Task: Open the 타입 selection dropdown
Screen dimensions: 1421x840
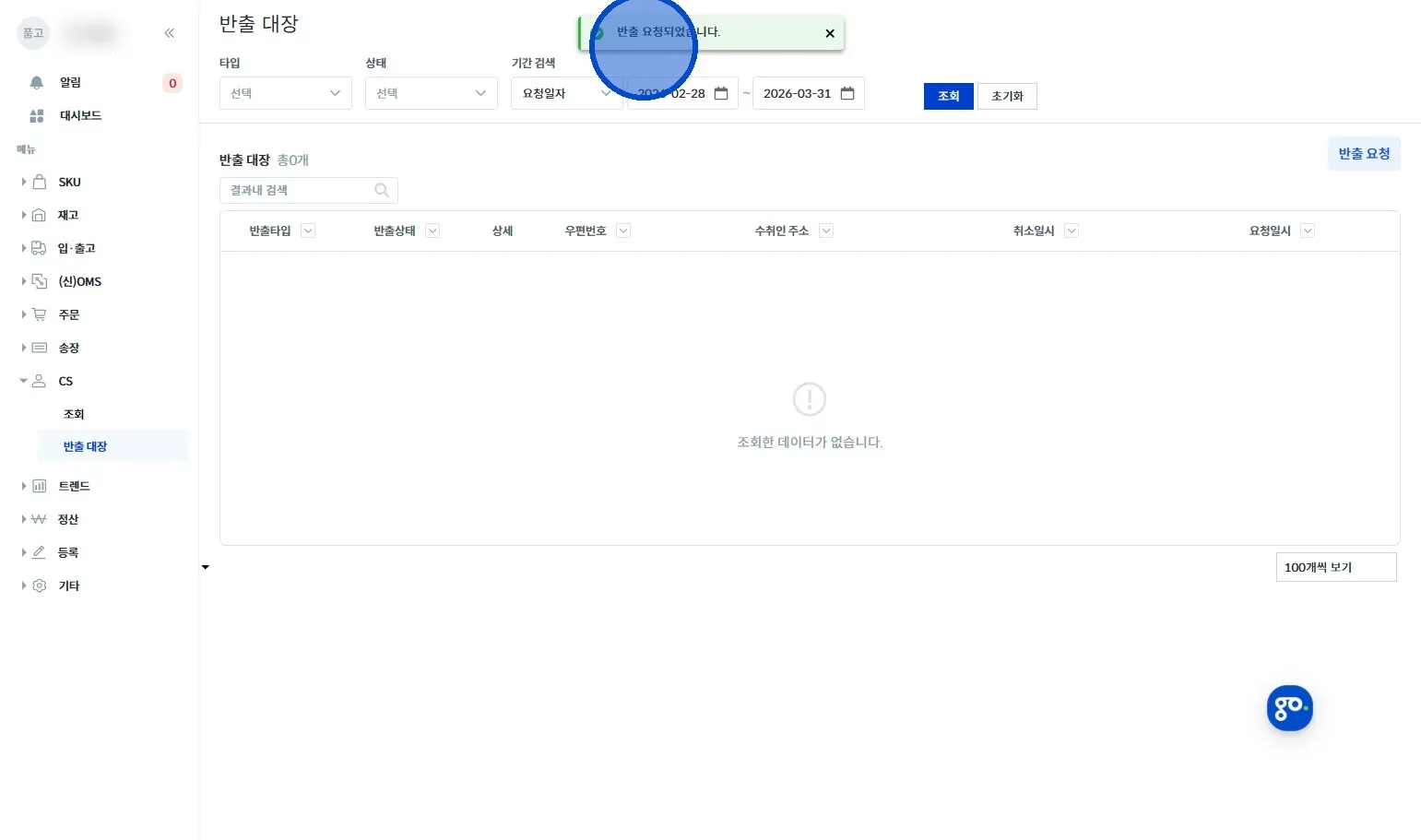Action: point(286,93)
